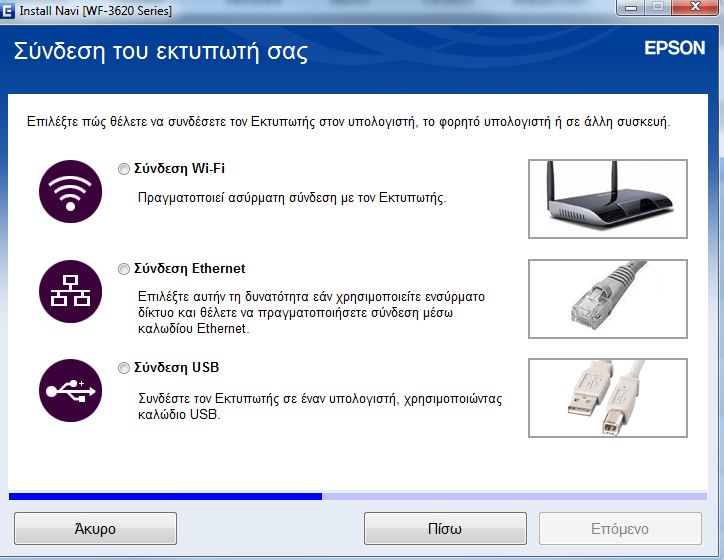Click the Σύνδεση USB label text

point(176,367)
